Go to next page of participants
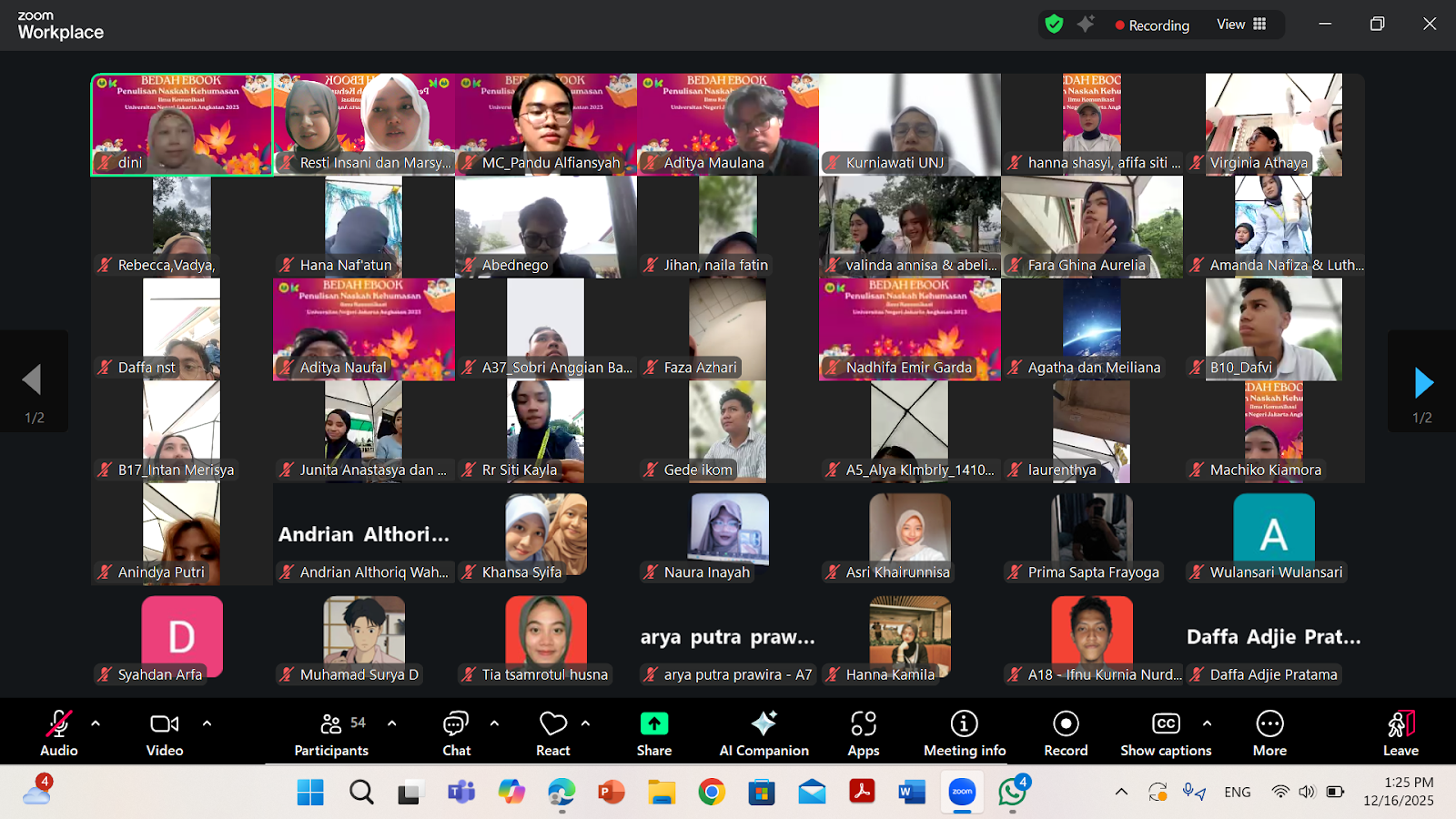1456x819 pixels. pos(1423,383)
